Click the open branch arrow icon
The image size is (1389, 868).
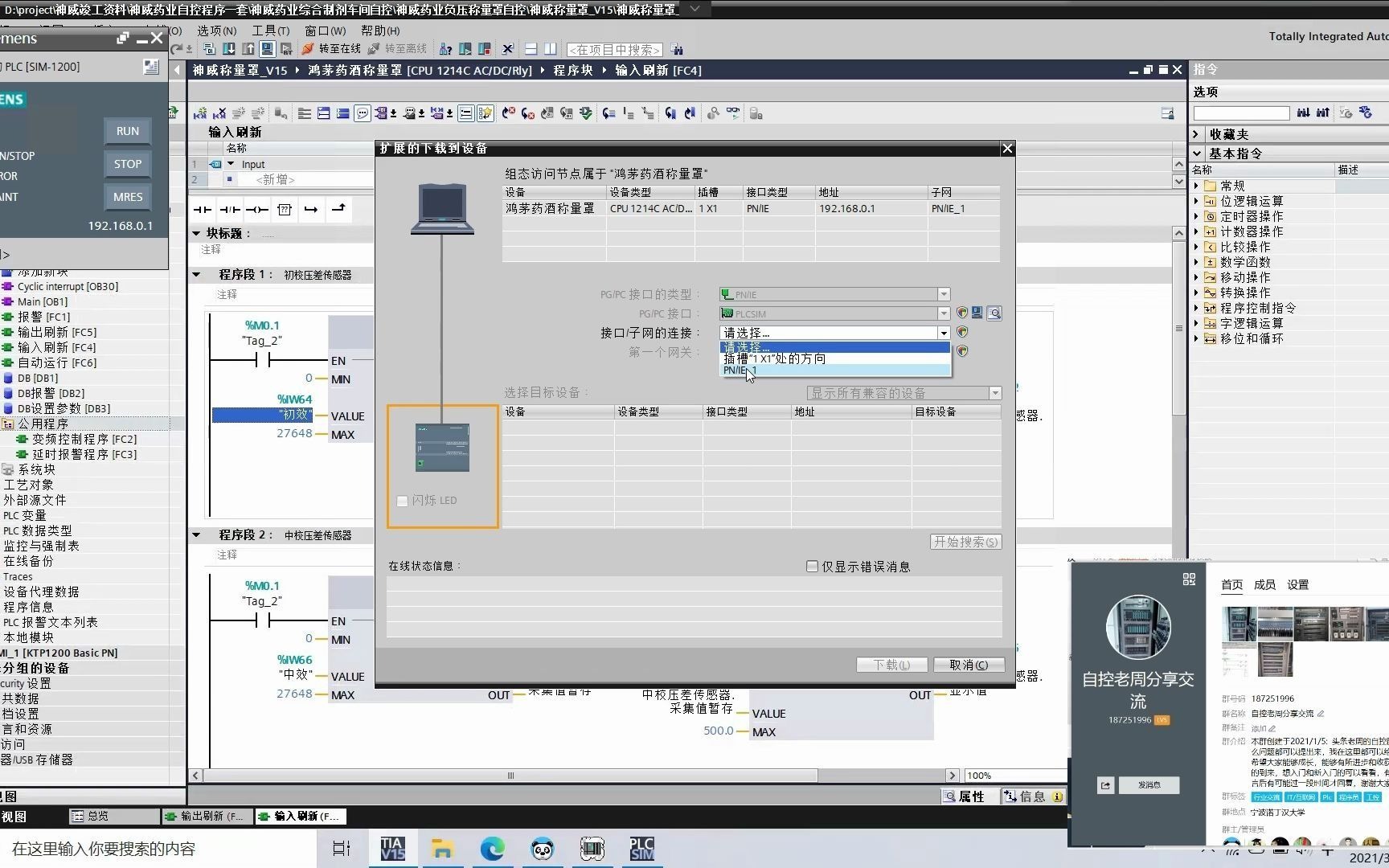click(x=311, y=210)
